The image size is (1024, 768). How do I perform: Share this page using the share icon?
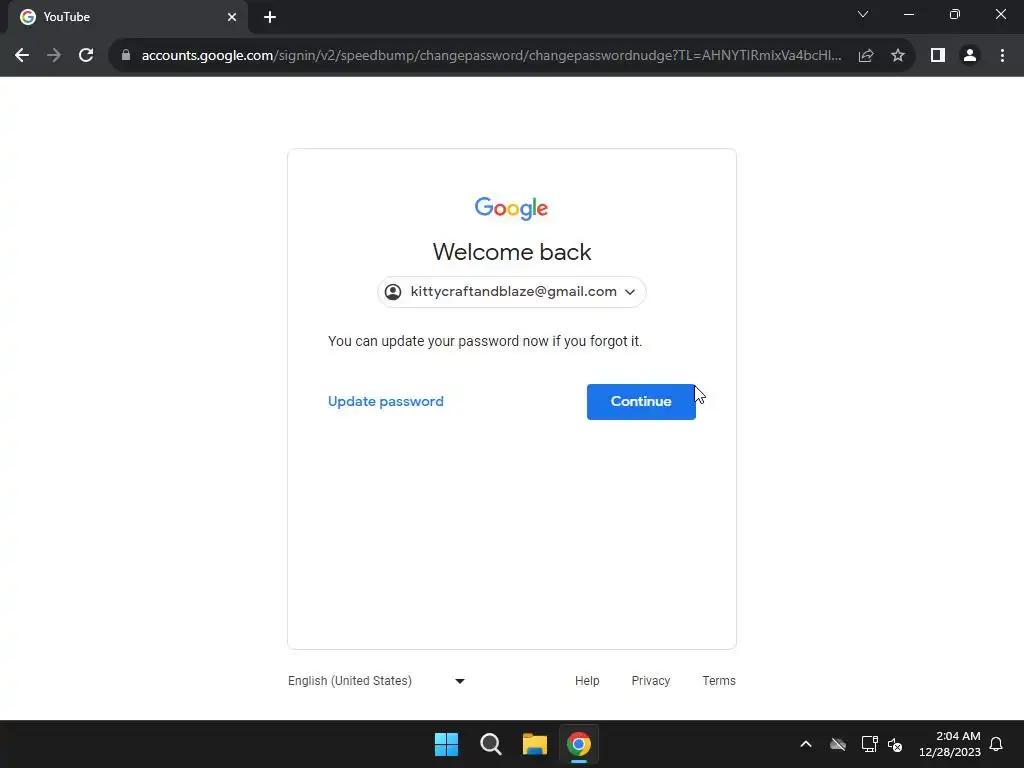tap(866, 56)
